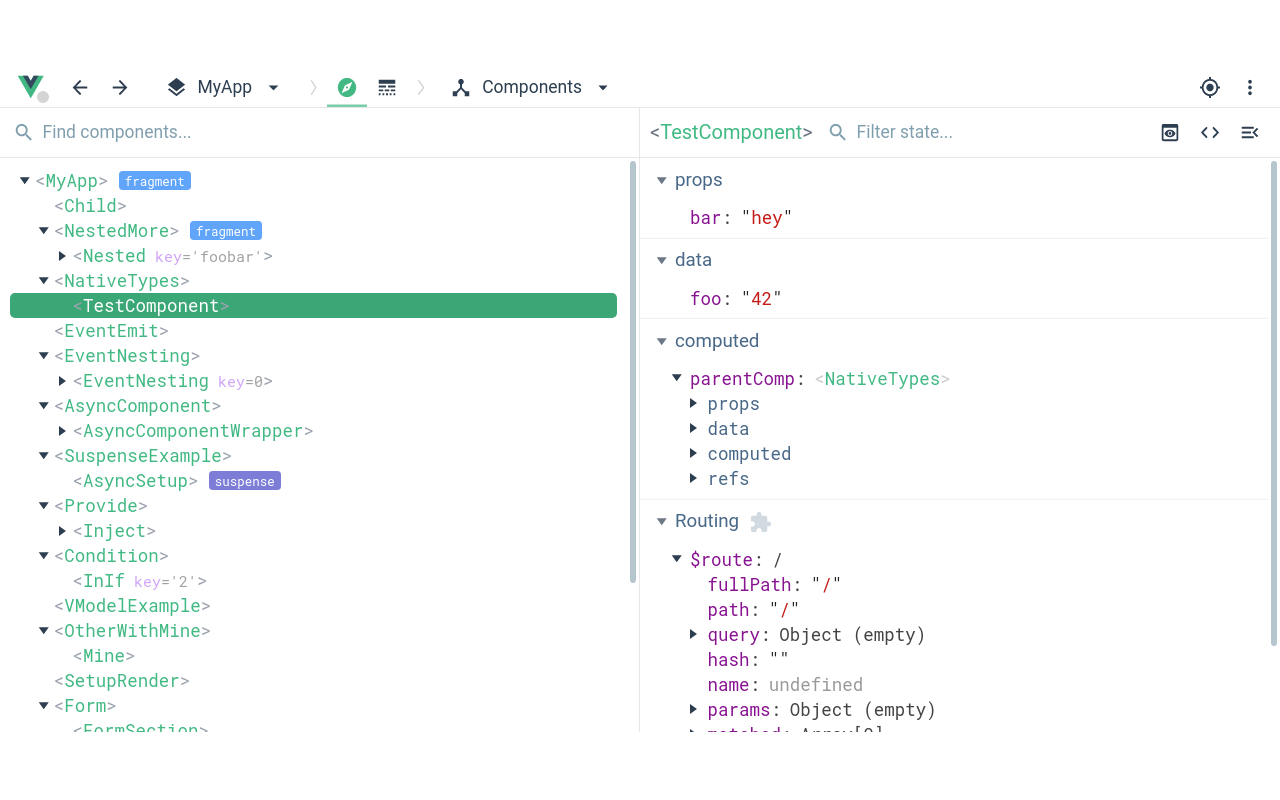Select the Mine component
The width and height of the screenshot is (1280, 800).
pos(104,656)
